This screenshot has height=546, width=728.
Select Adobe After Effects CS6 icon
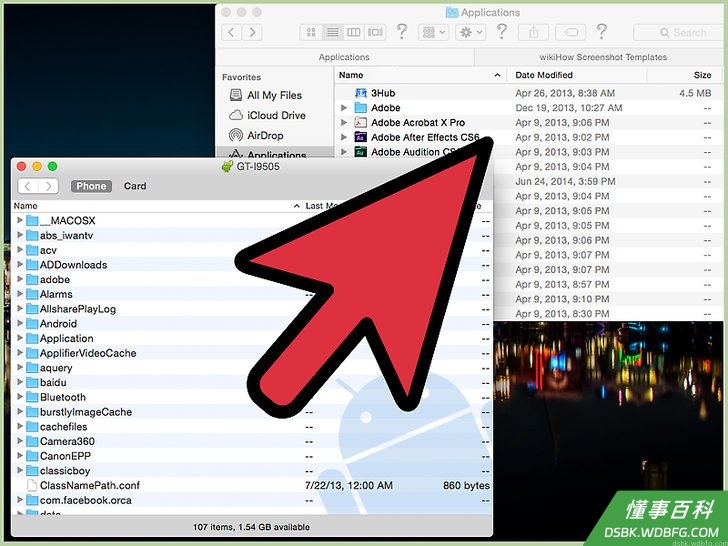click(x=361, y=137)
